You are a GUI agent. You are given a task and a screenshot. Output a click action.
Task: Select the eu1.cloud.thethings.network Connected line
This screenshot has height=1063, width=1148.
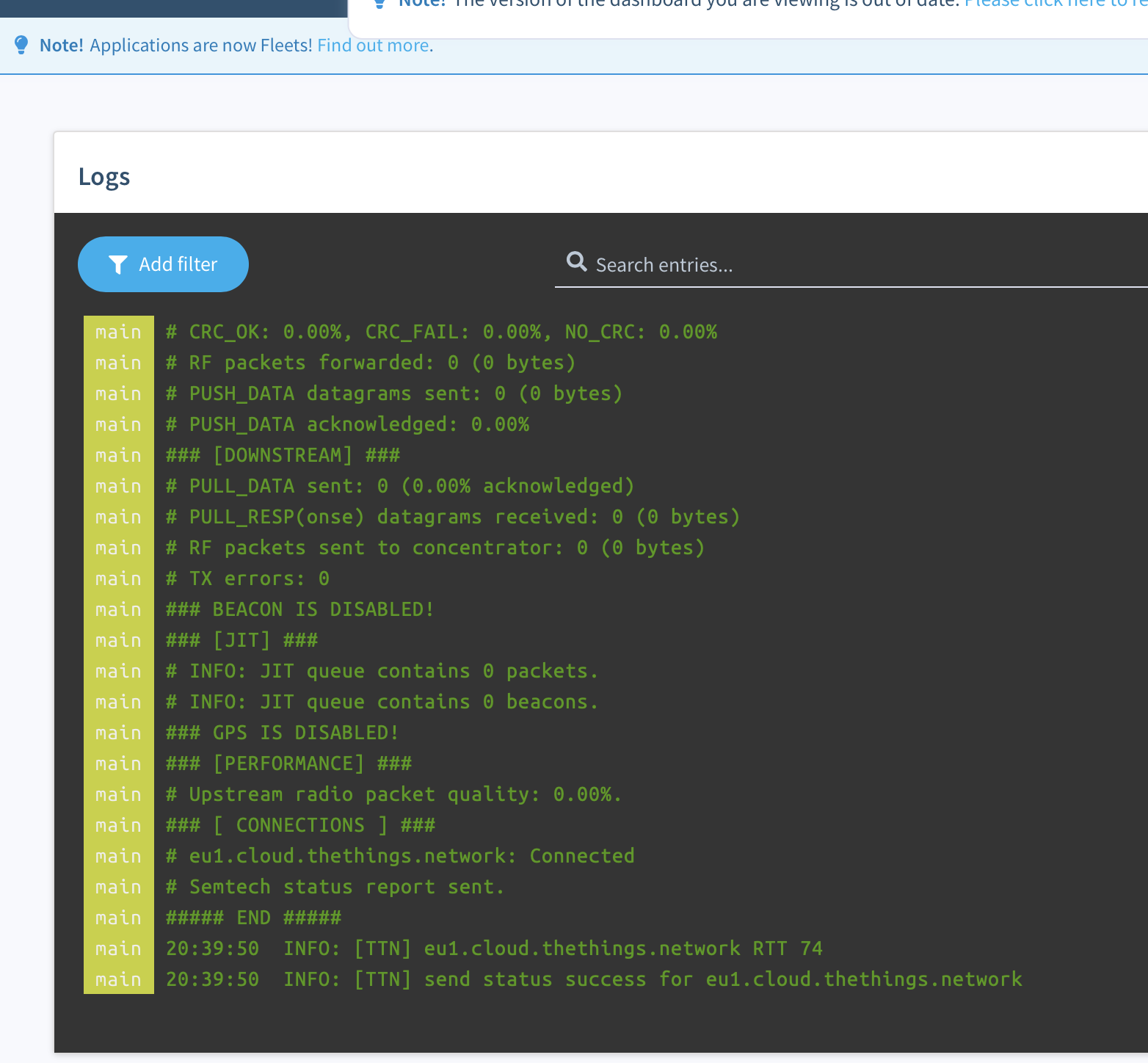(400, 856)
